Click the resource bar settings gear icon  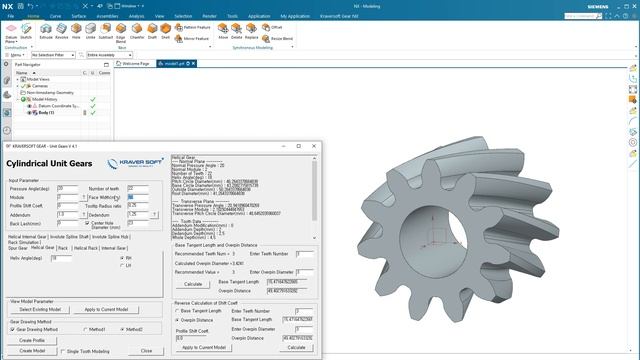[x=6, y=64]
